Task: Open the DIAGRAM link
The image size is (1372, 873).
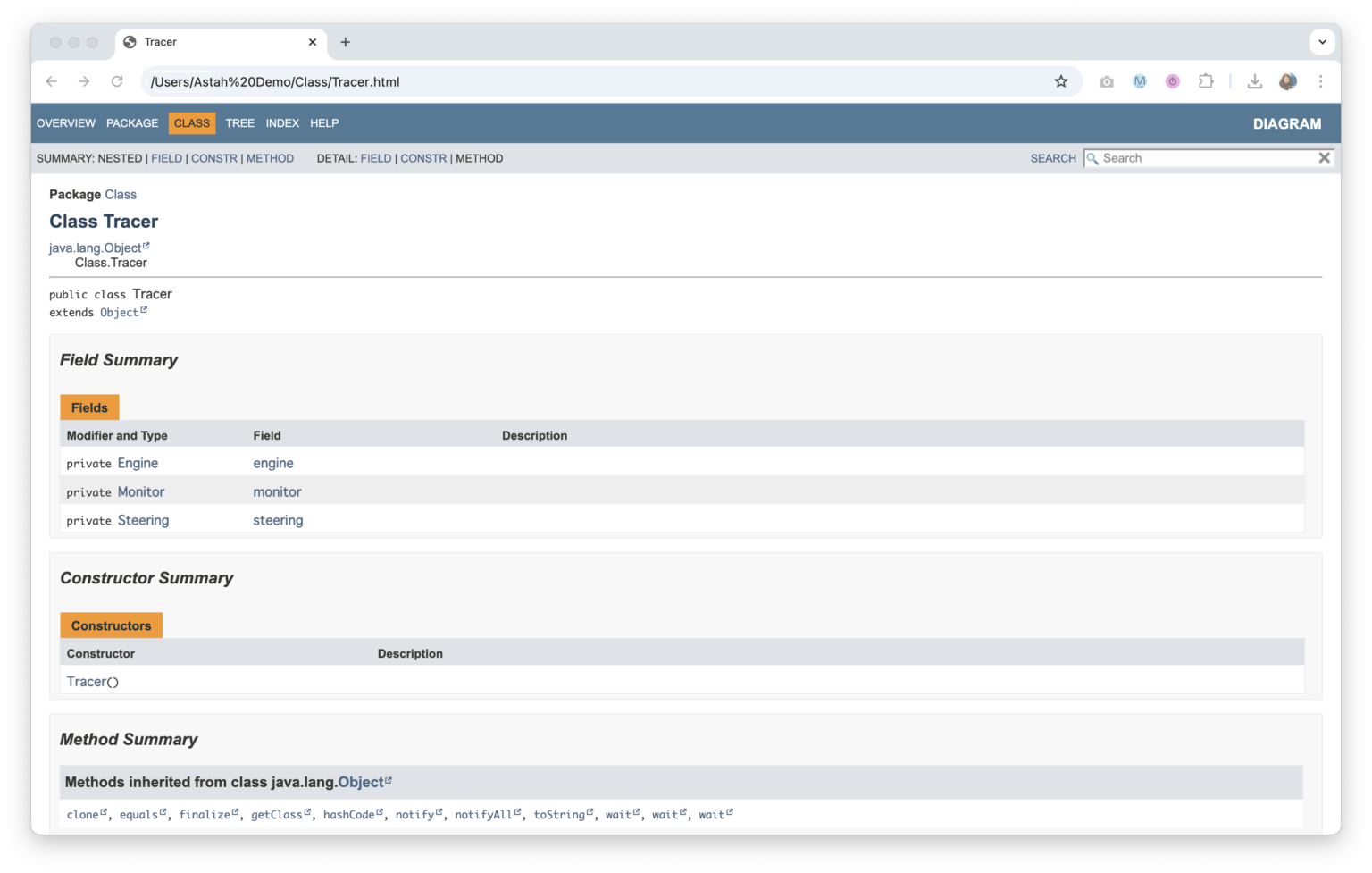Action: [x=1287, y=123]
